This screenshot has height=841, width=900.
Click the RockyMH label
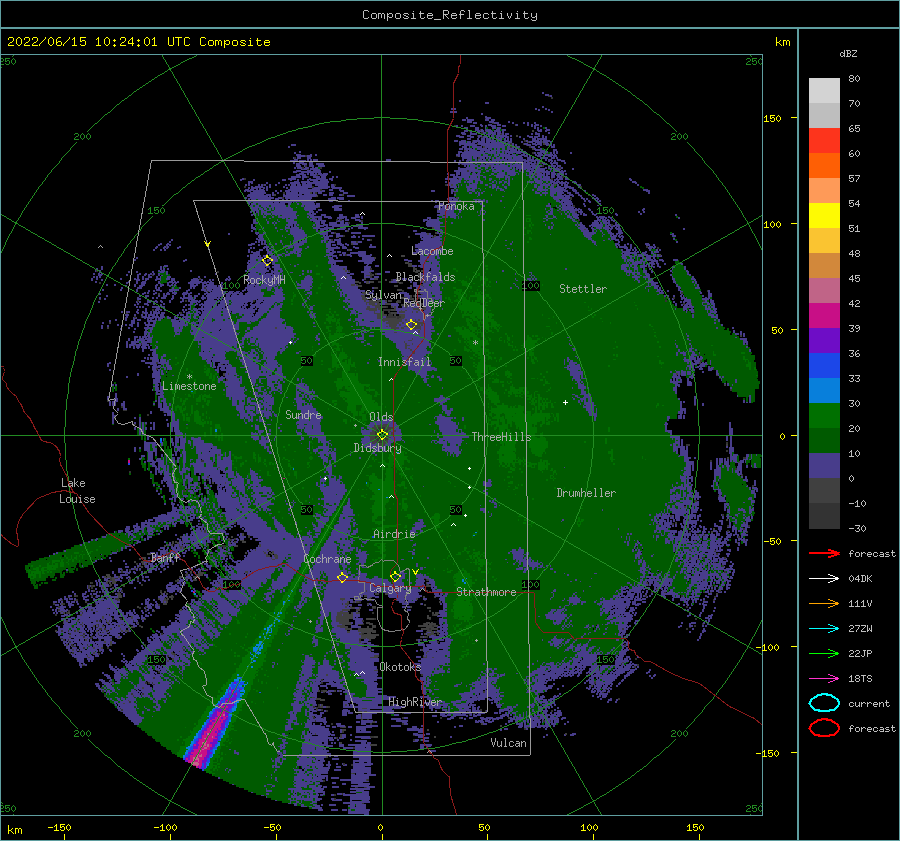coord(264,280)
